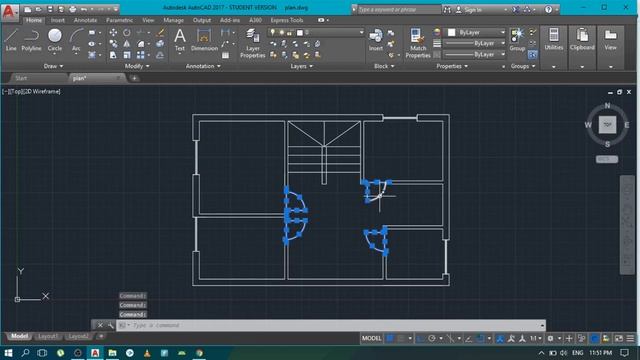This screenshot has width=640, height=360.
Task: Toggle the MODEL space button
Action: pyautogui.click(x=371, y=338)
